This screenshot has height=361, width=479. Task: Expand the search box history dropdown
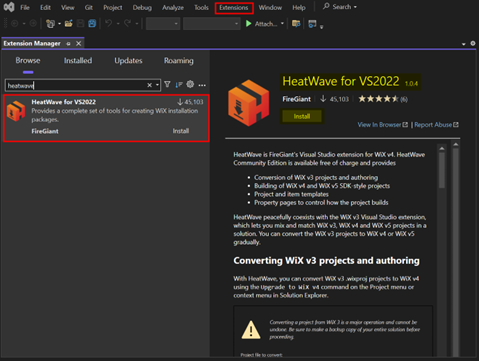pos(157,85)
